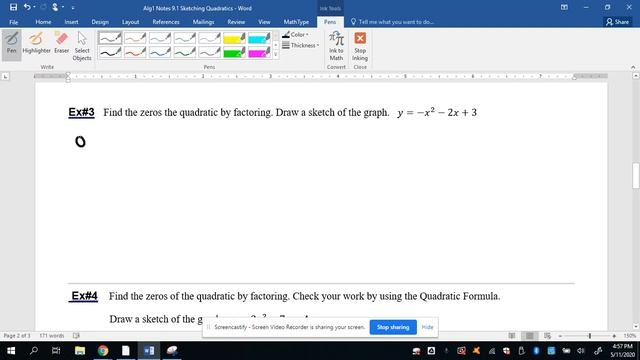Viewport: 640px width, 360px height.
Task: Save the document using the floppy disk icon
Action: (x=13, y=7)
